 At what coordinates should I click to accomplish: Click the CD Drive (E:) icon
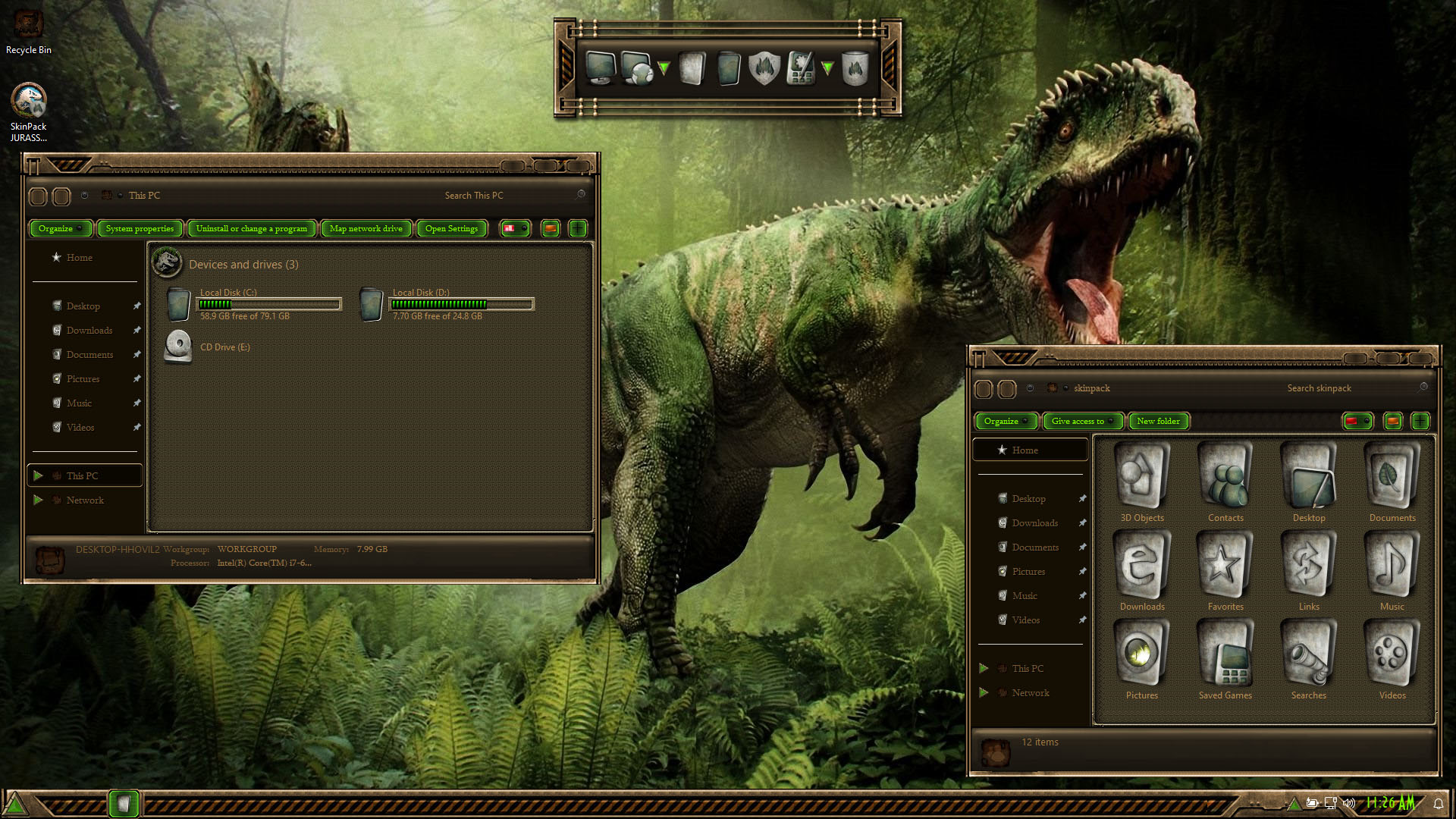click(x=178, y=347)
